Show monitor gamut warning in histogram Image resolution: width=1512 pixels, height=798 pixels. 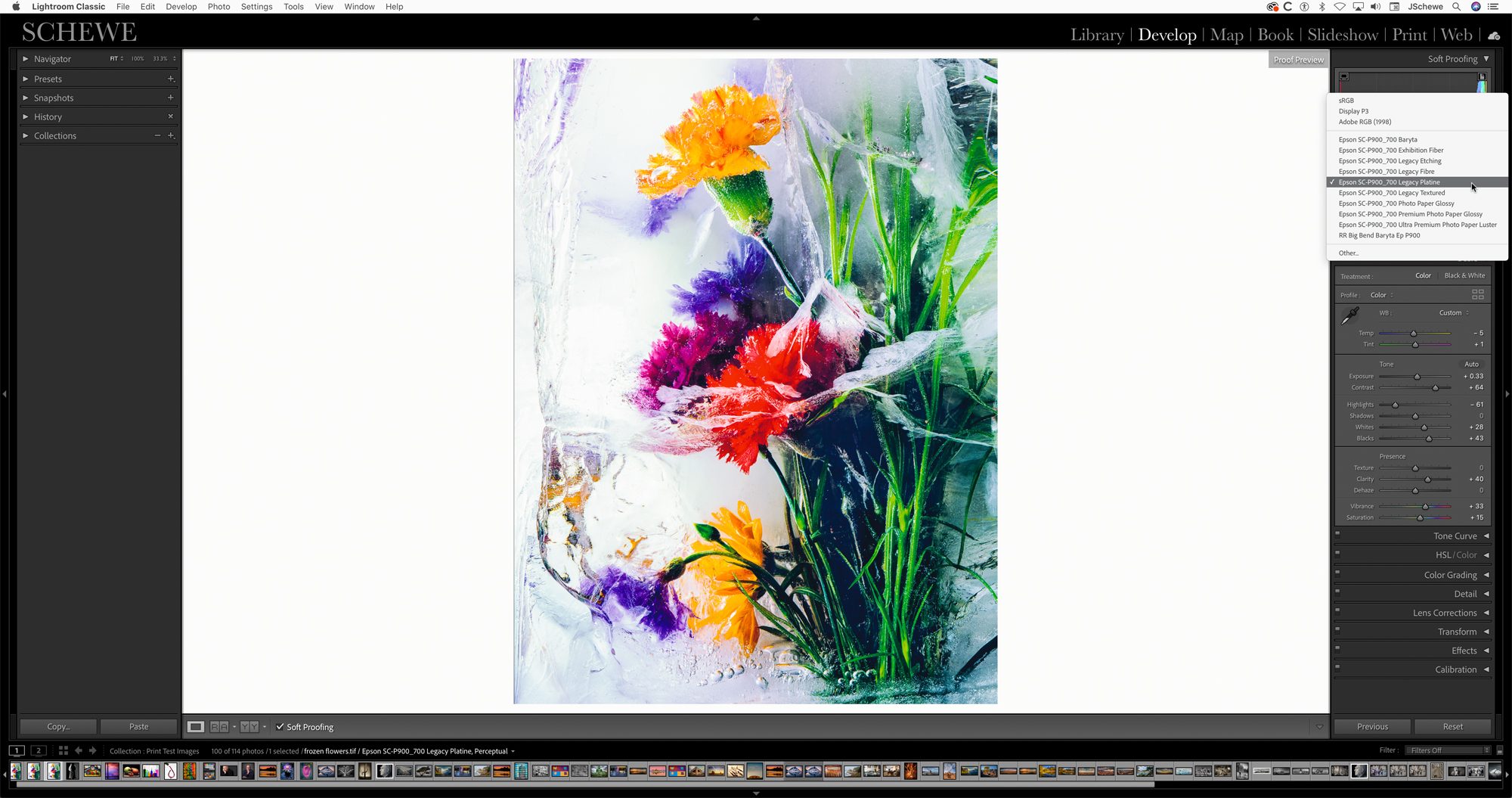[1344, 76]
